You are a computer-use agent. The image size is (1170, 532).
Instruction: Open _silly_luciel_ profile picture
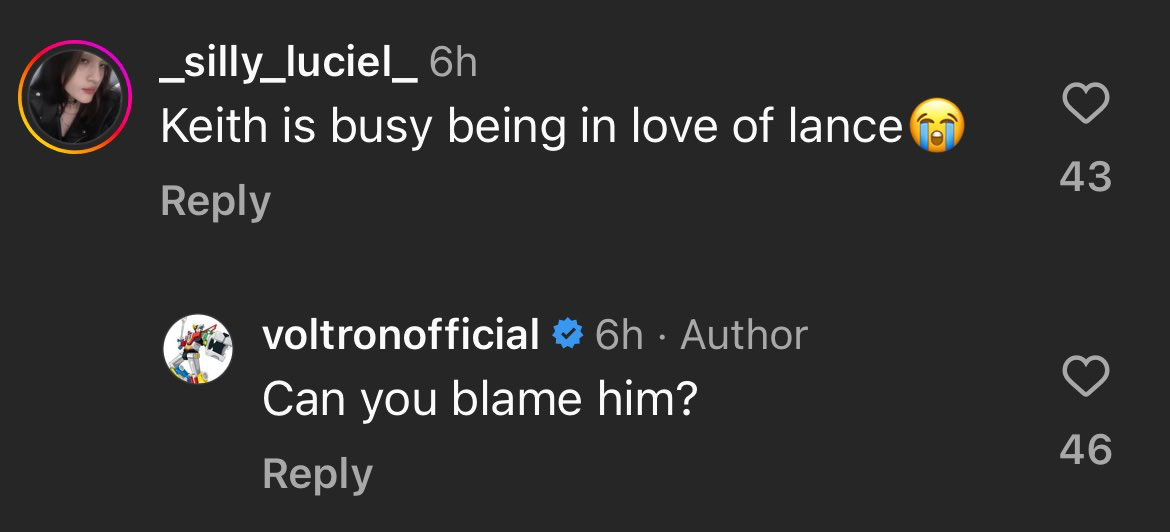[76, 97]
